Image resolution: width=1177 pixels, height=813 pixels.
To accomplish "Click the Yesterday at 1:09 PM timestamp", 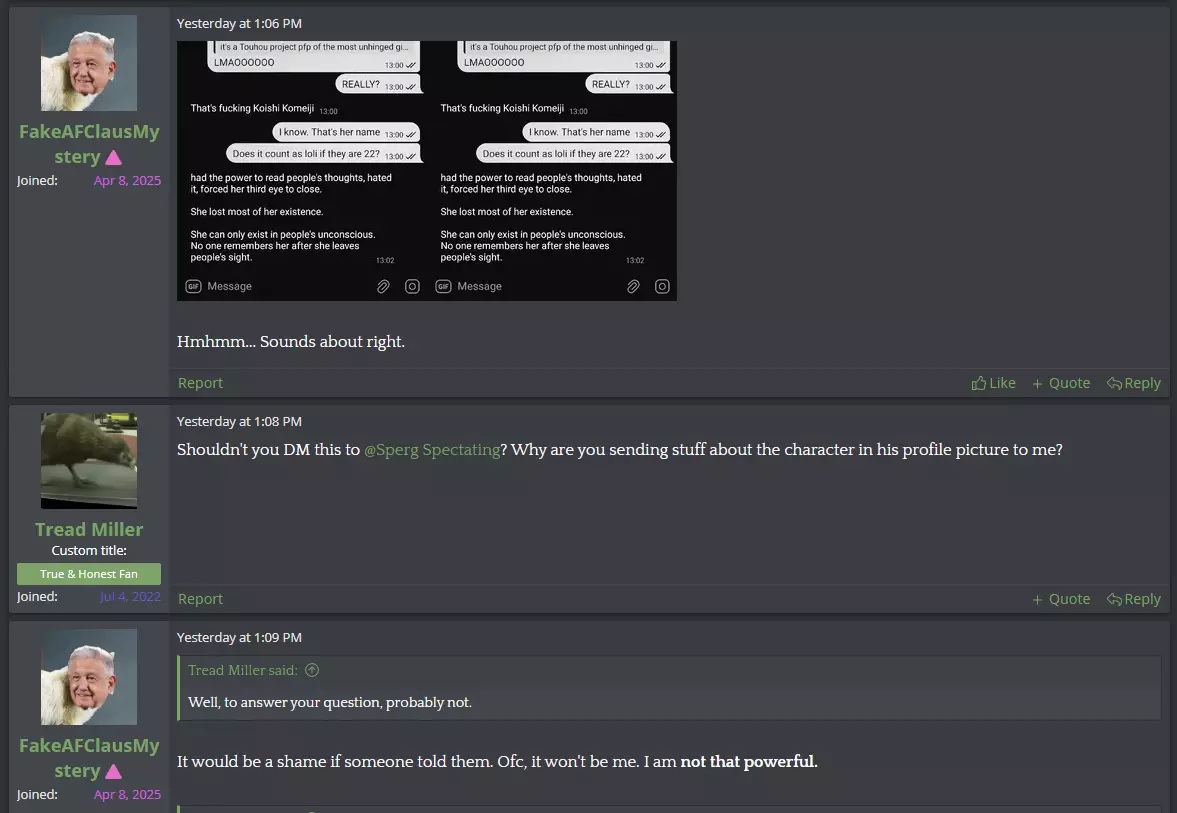I will pyautogui.click(x=239, y=637).
